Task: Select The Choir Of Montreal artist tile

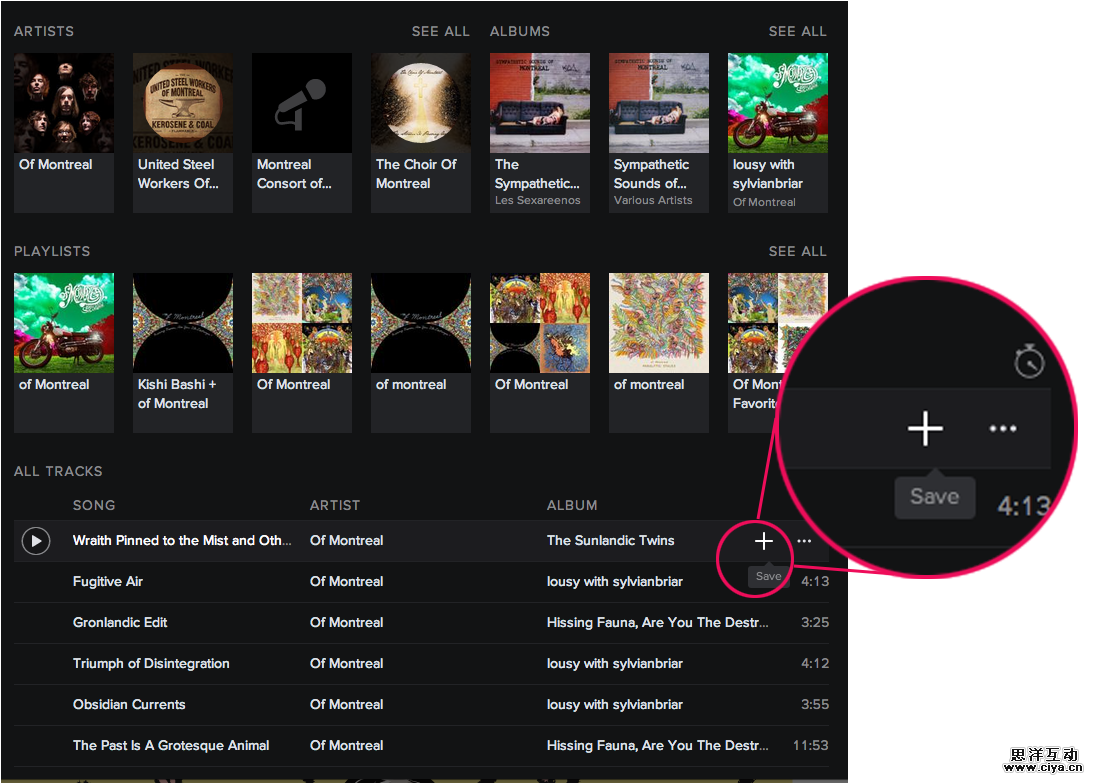Action: click(x=420, y=104)
